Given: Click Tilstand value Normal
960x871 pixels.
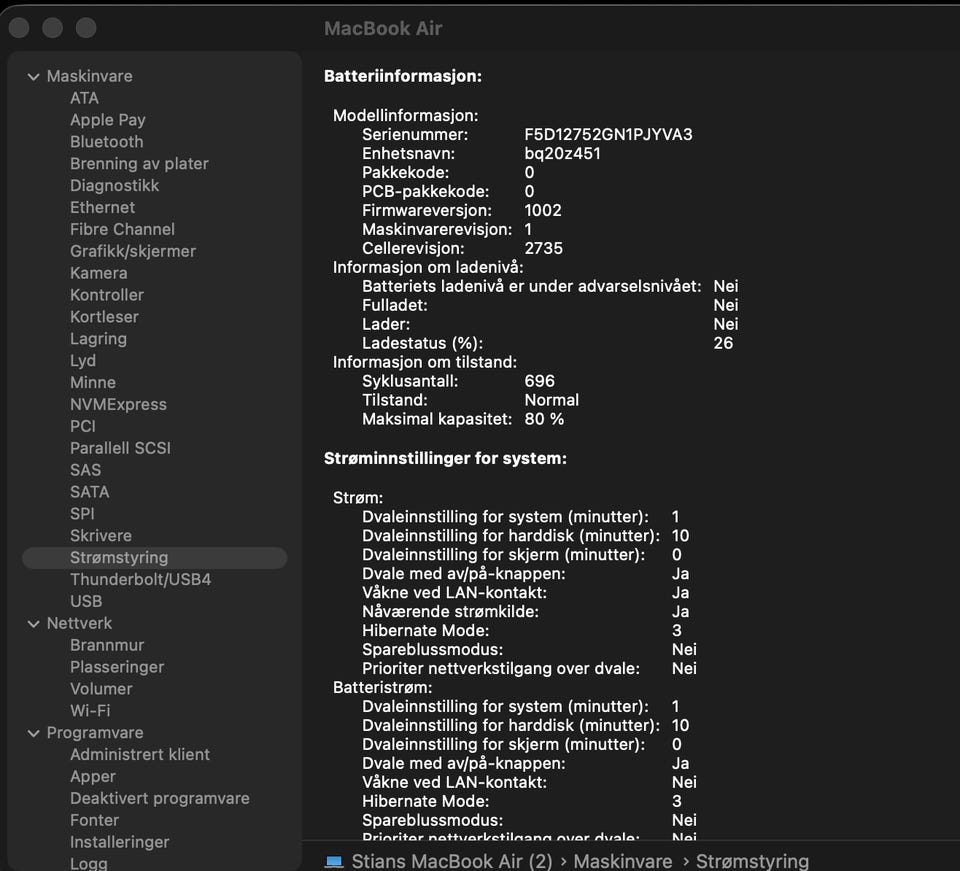Looking at the screenshot, I should (552, 400).
